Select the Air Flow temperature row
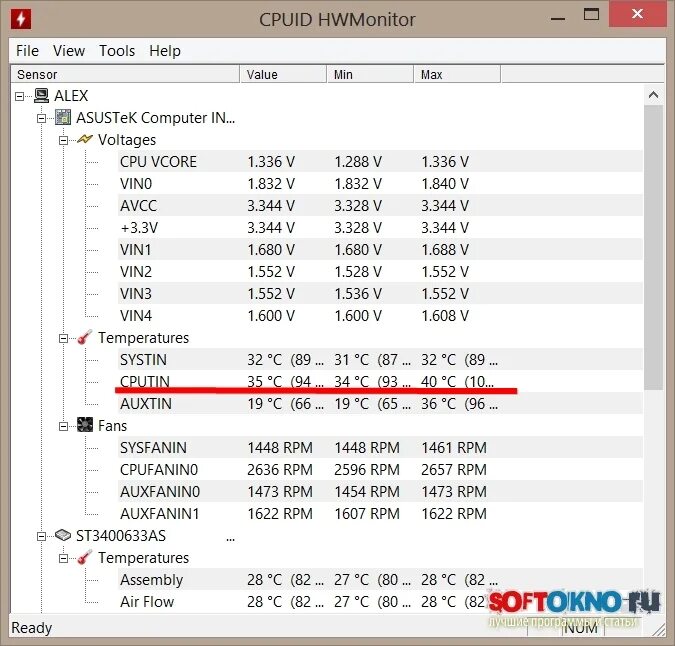 click(380, 601)
